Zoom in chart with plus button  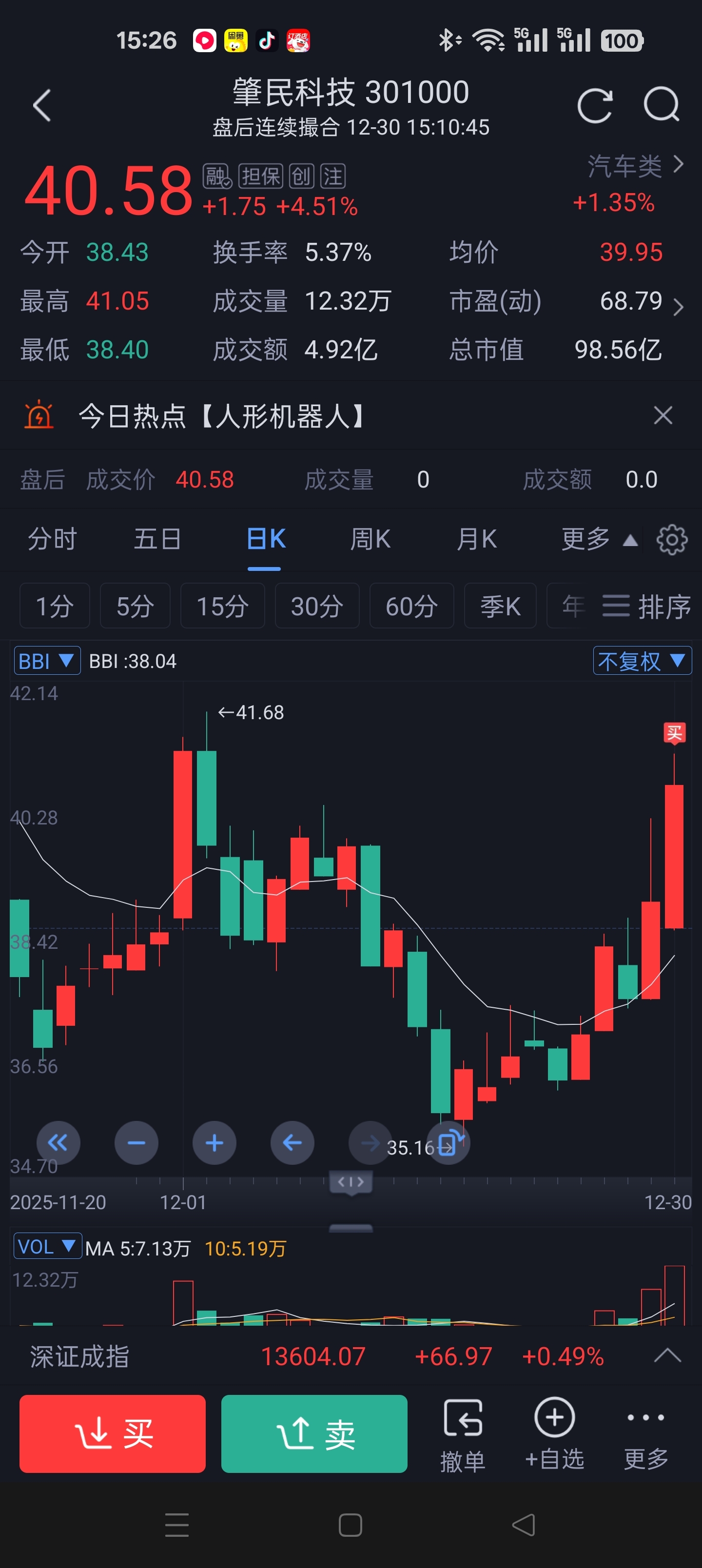(x=214, y=1143)
